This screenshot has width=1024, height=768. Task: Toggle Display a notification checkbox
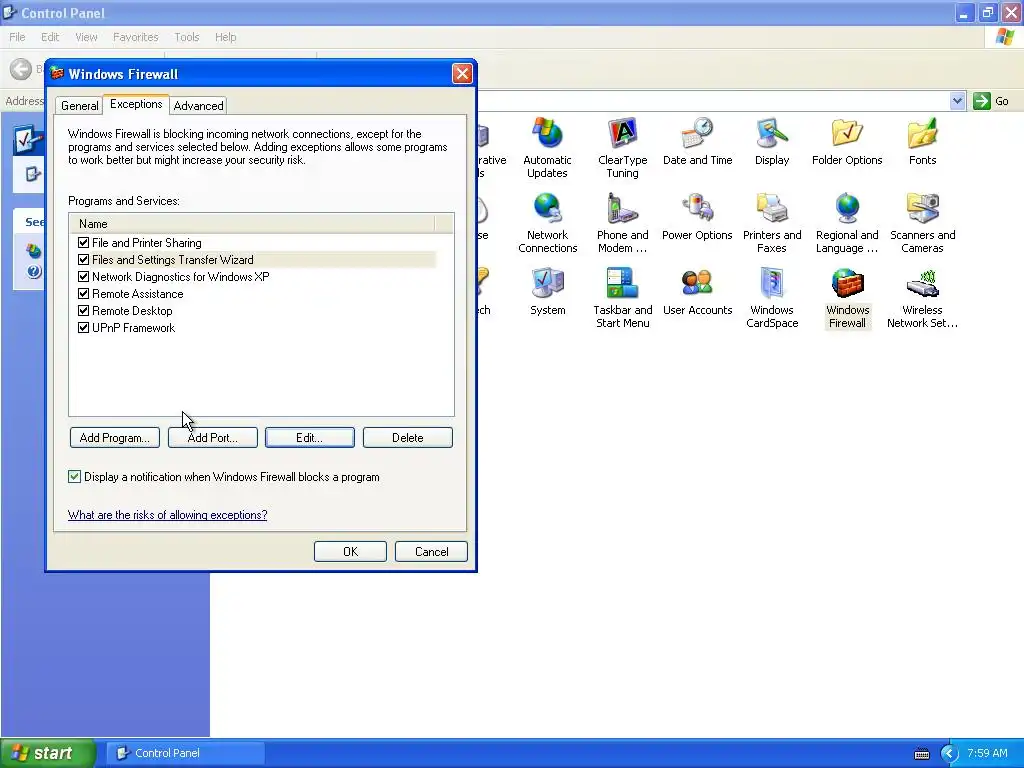(74, 477)
